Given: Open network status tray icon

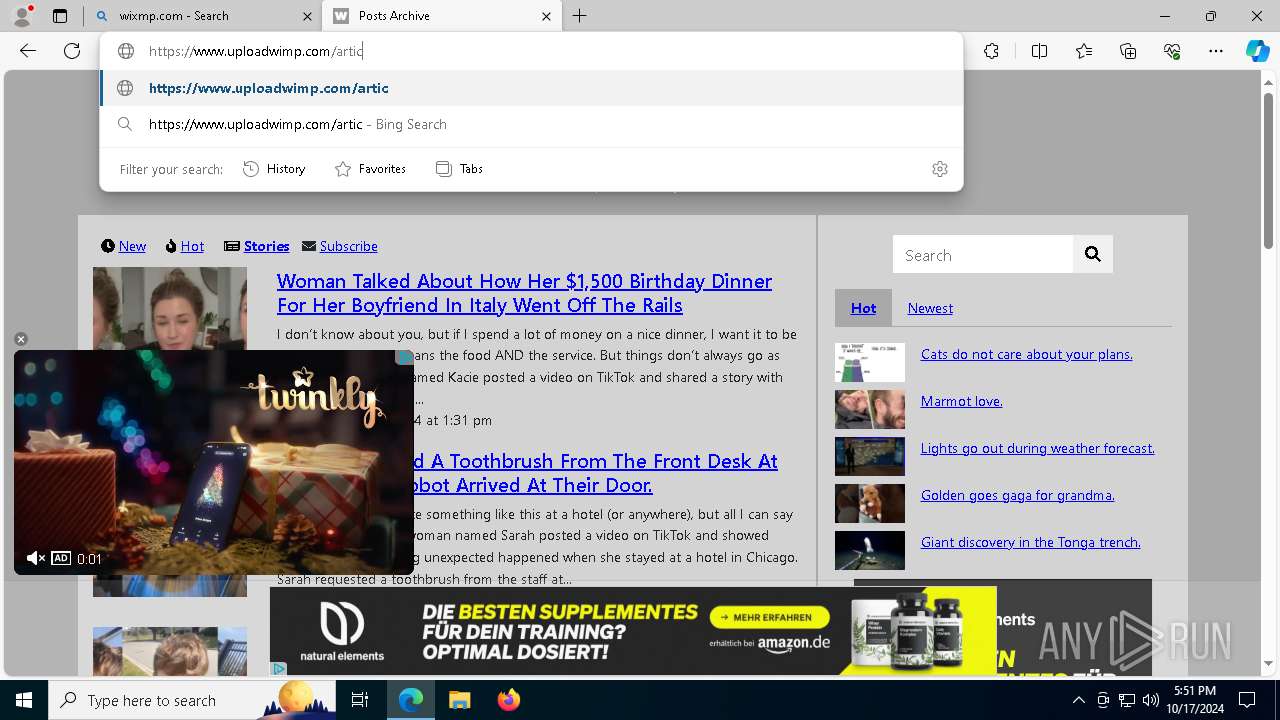Looking at the screenshot, I should [1127, 700].
